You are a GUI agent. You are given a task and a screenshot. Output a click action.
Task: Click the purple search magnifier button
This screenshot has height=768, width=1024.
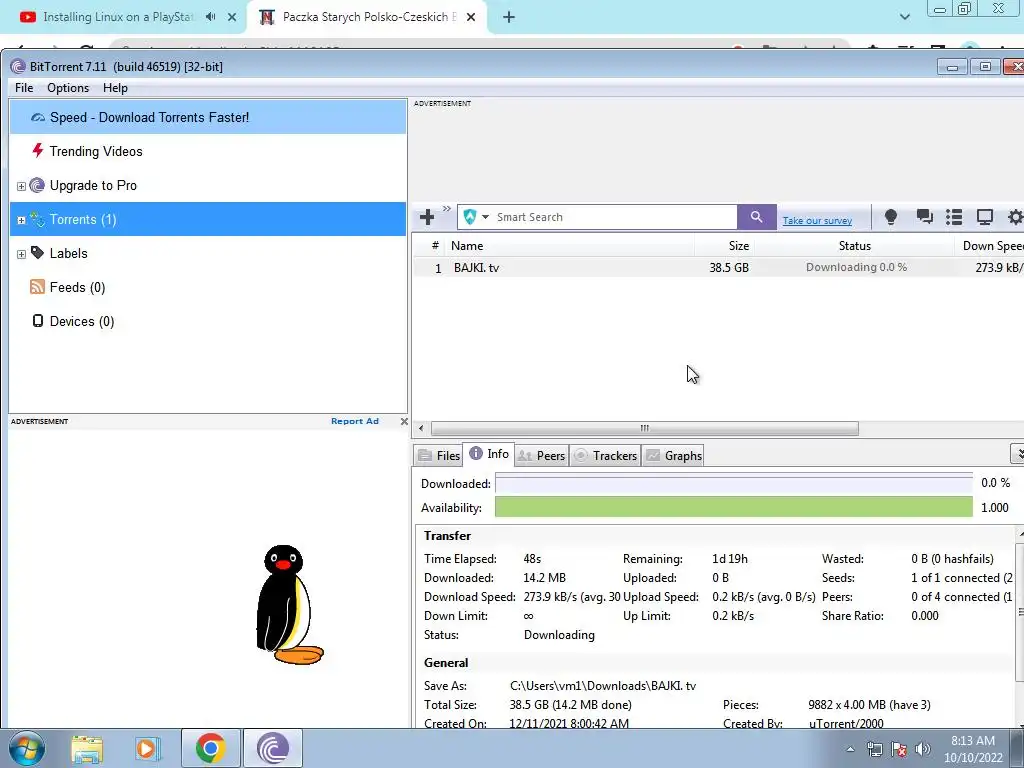[756, 217]
